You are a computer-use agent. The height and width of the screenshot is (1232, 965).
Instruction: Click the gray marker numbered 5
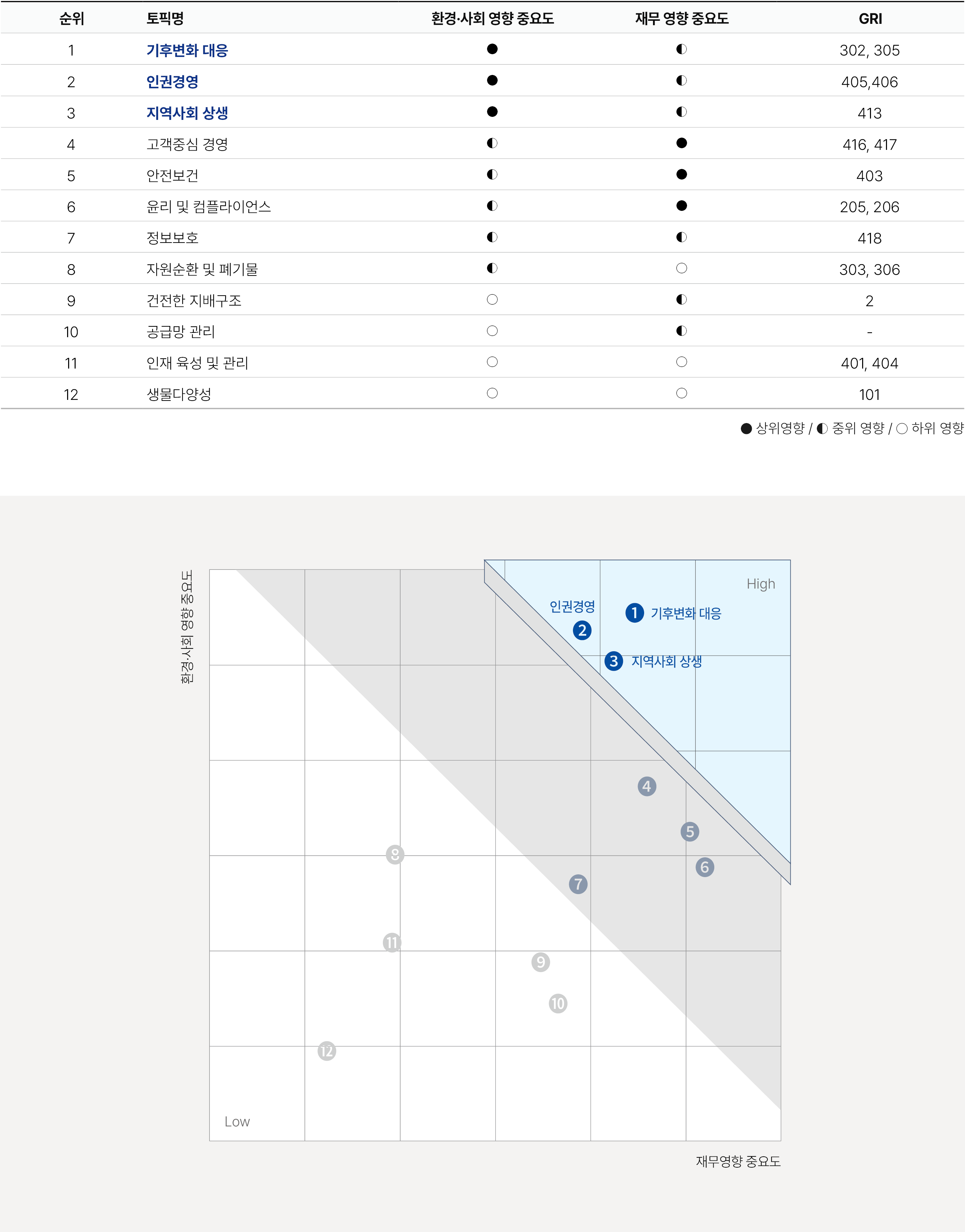coord(690,831)
